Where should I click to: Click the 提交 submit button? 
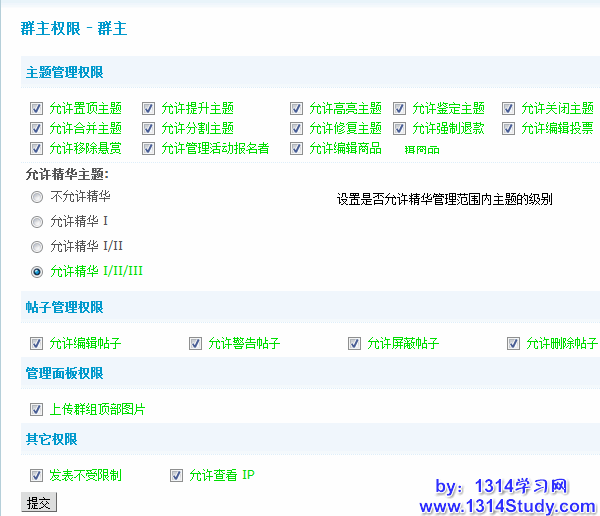pos(39,503)
